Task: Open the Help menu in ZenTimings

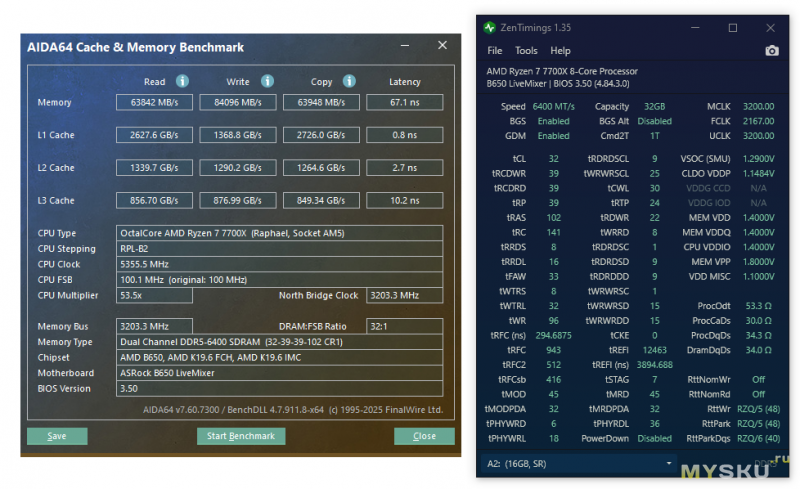Action: [560, 51]
